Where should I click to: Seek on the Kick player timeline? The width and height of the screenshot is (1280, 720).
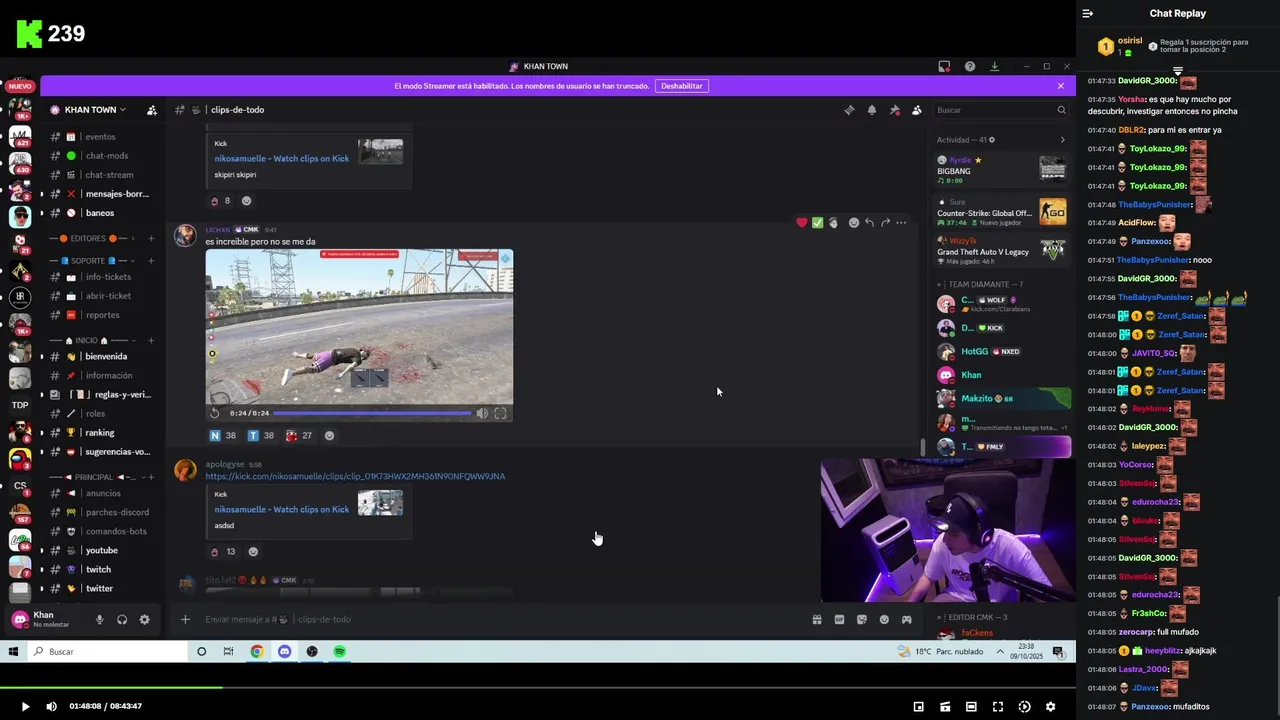click(x=537, y=687)
